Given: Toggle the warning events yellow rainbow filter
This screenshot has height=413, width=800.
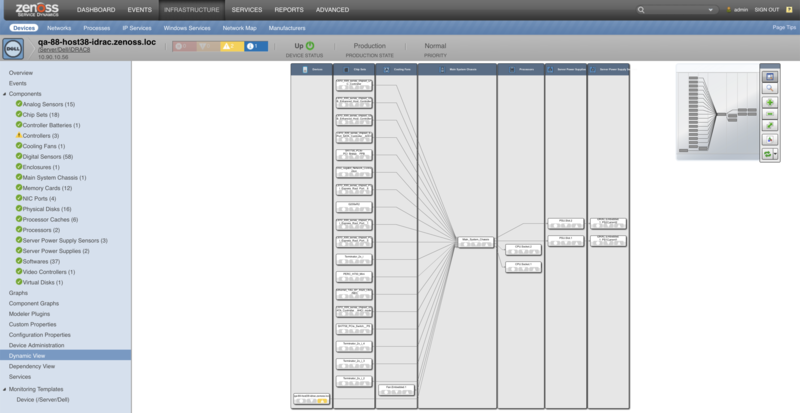Looking at the screenshot, I should [x=232, y=46].
